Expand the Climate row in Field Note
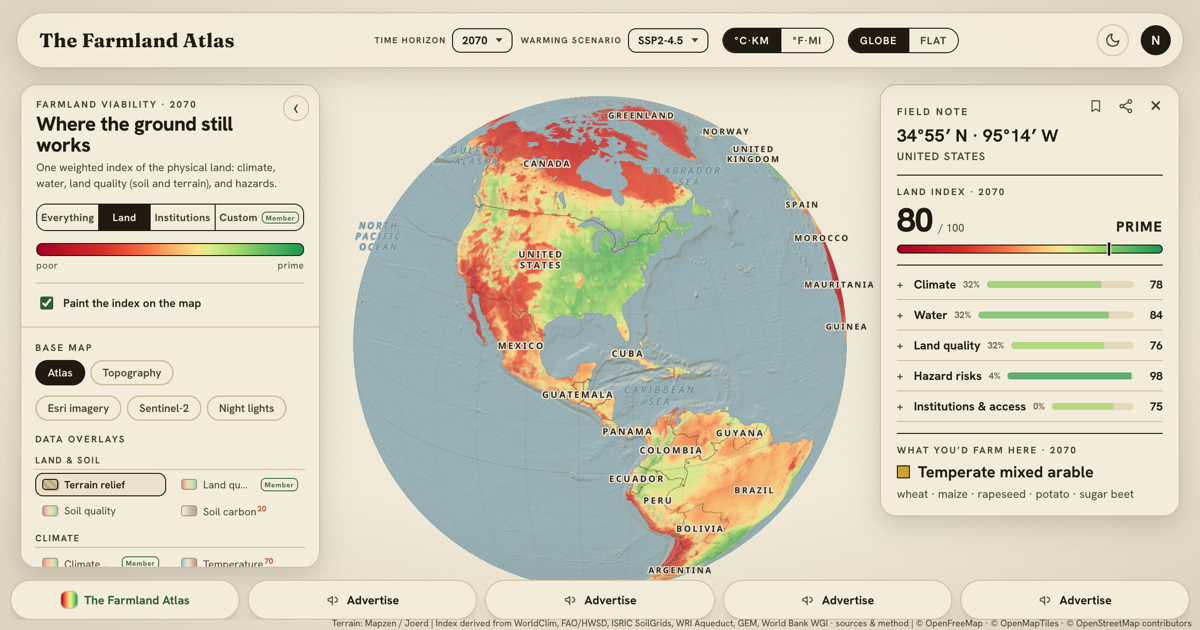 click(x=1029, y=285)
